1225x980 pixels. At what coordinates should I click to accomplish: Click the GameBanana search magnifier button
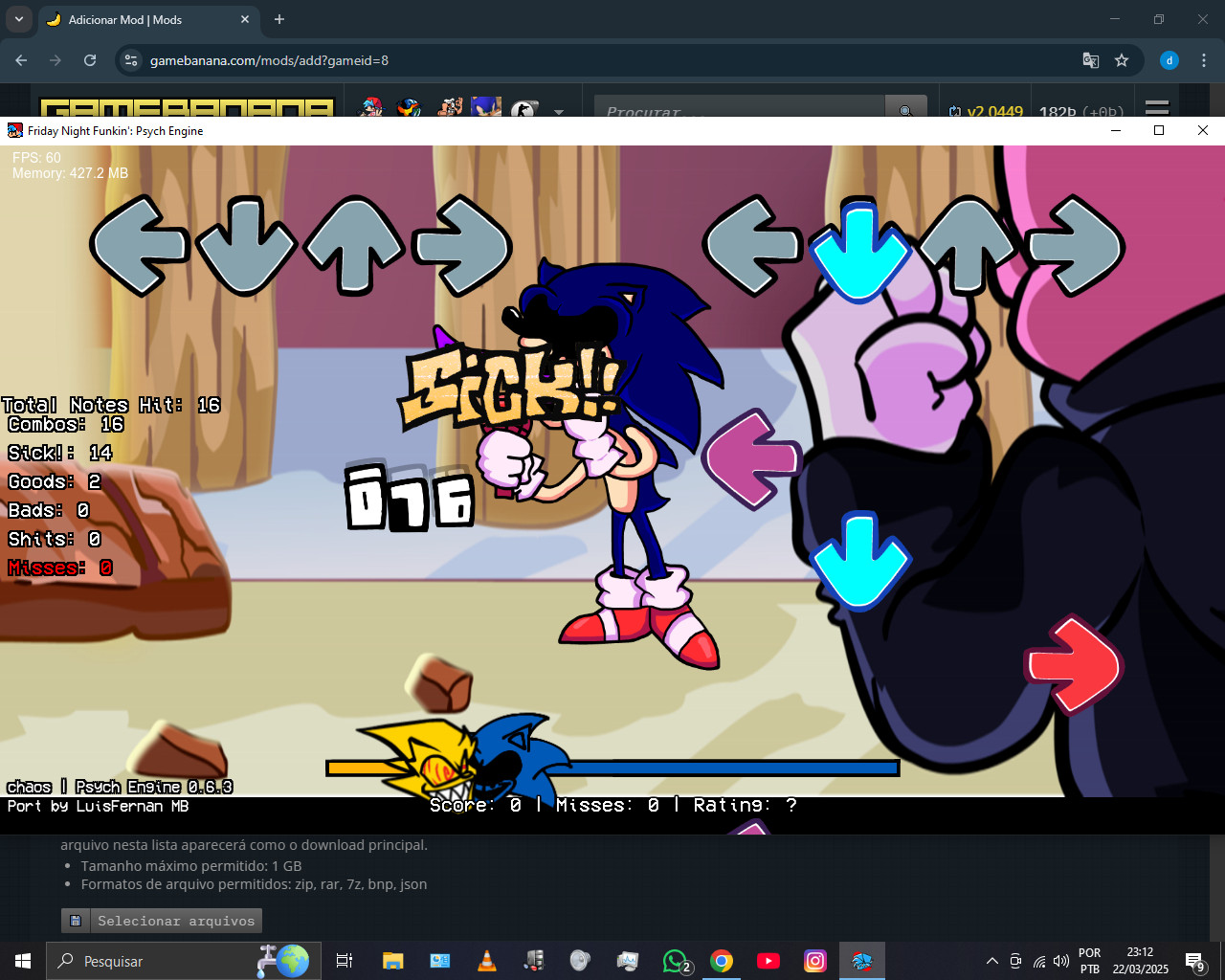(x=905, y=109)
